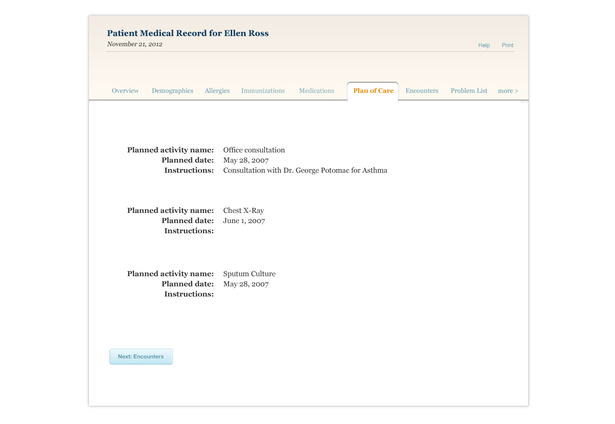Click the Print link
This screenshot has width=615, height=424.
pos(508,45)
